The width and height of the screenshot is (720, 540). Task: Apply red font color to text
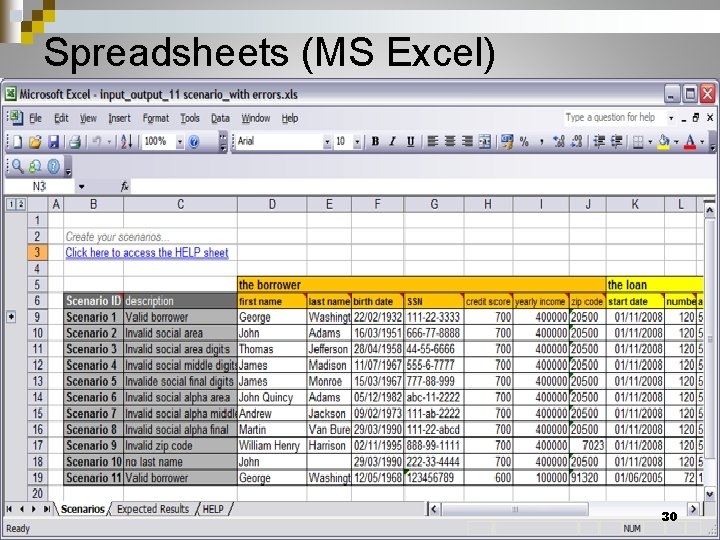pyautogui.click(x=690, y=142)
